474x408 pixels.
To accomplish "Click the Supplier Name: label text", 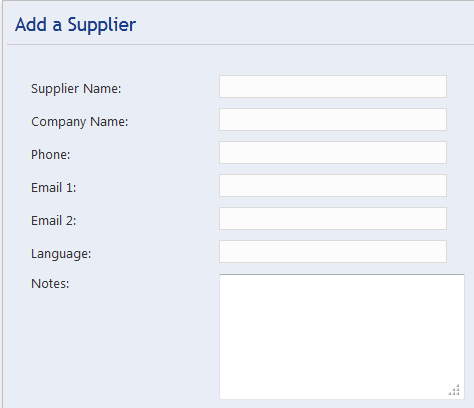I will pos(76,89).
